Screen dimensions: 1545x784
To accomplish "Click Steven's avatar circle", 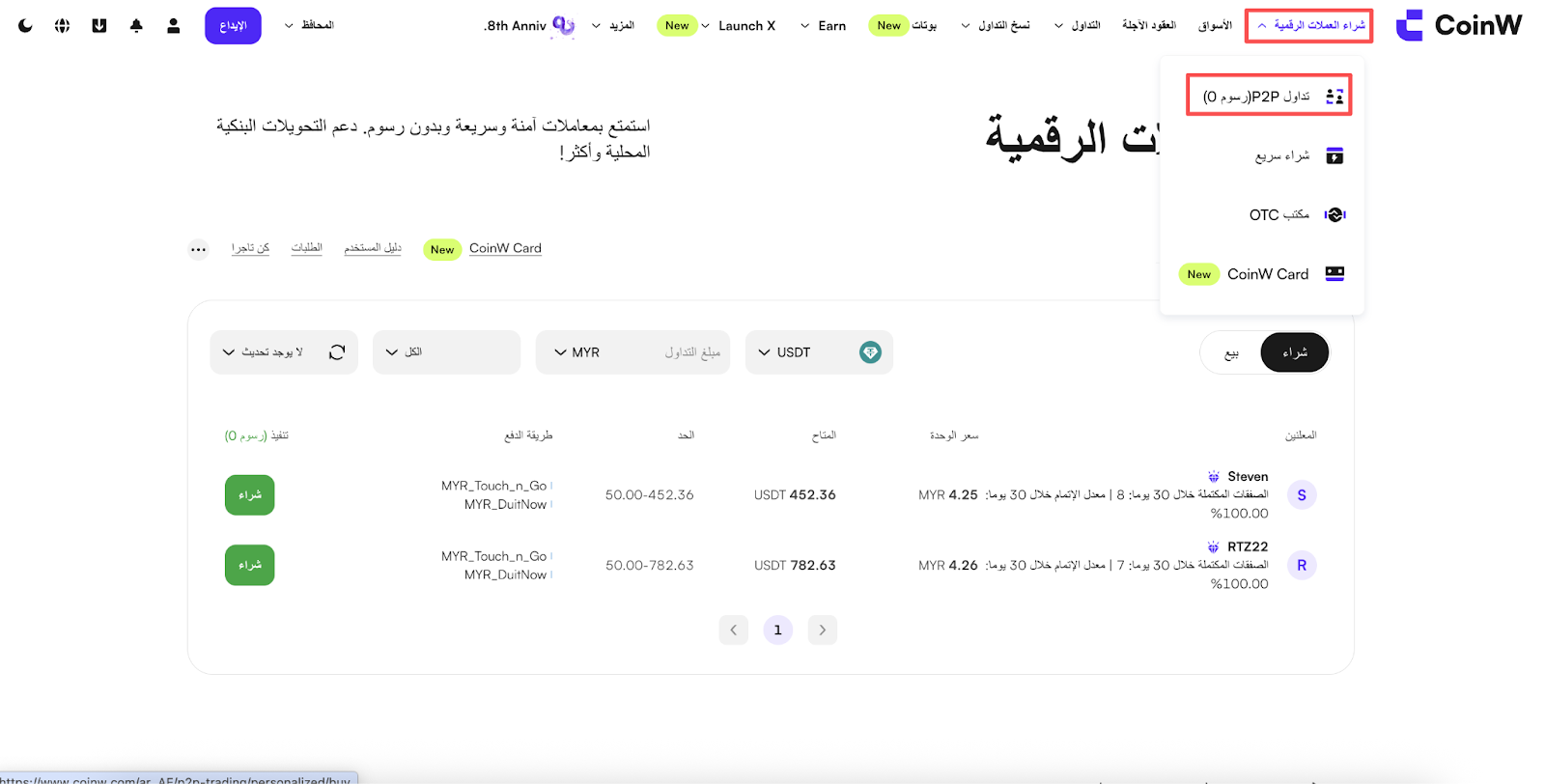I will (x=1302, y=495).
